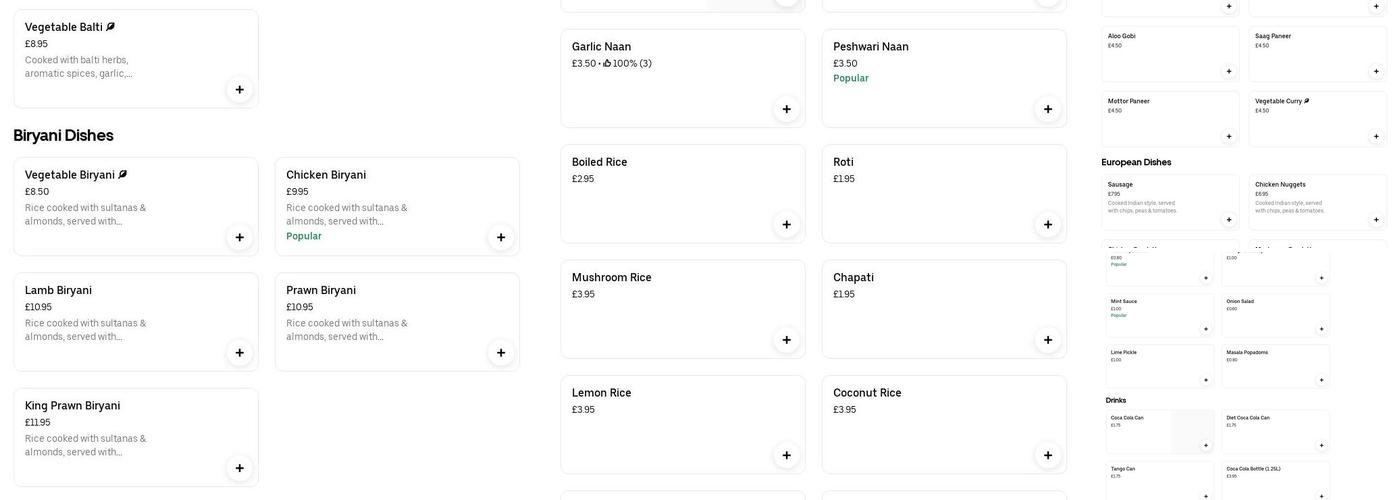Add Lamb Biryani to basket

point(240,353)
